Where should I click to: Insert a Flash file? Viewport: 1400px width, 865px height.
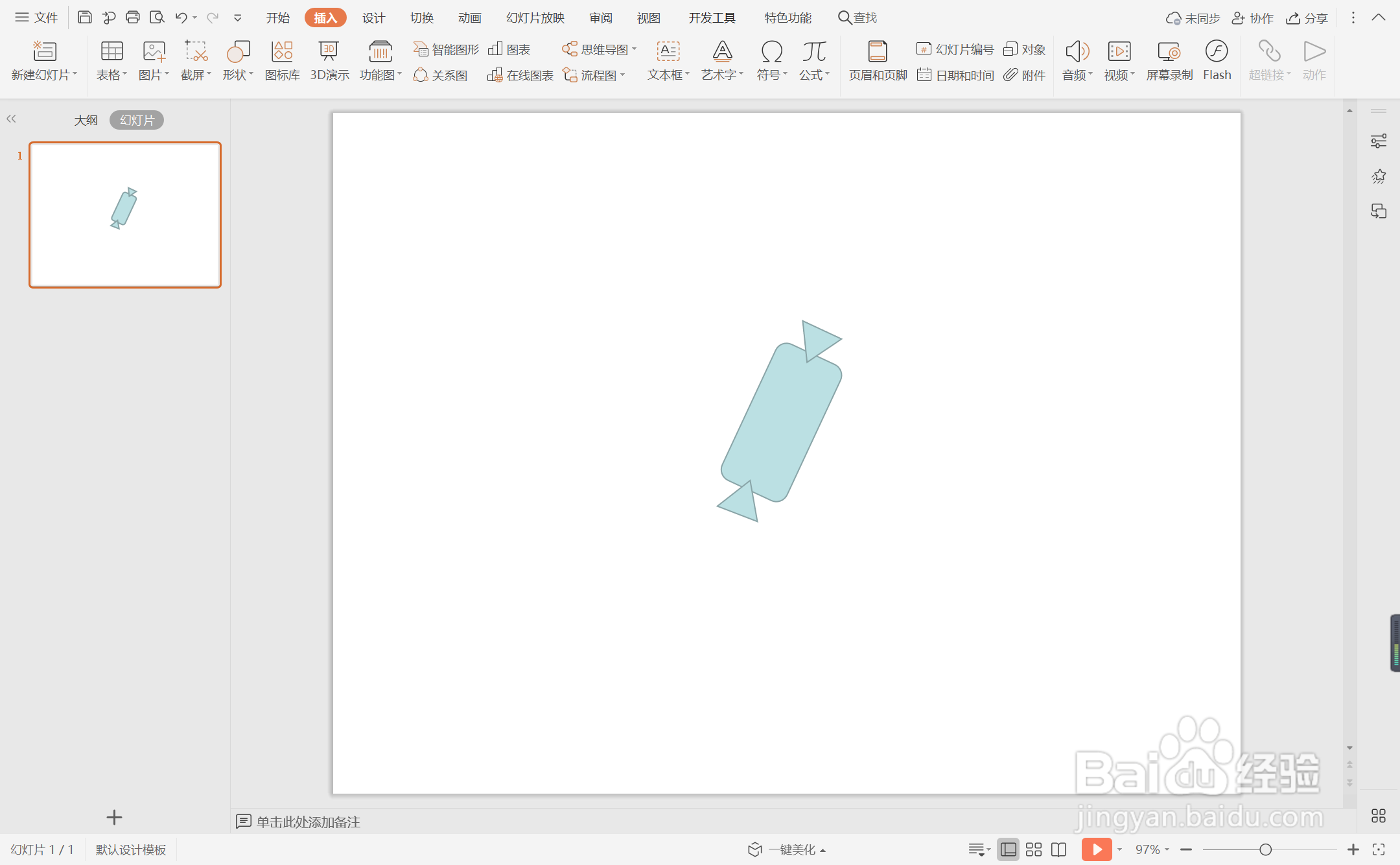click(x=1217, y=61)
